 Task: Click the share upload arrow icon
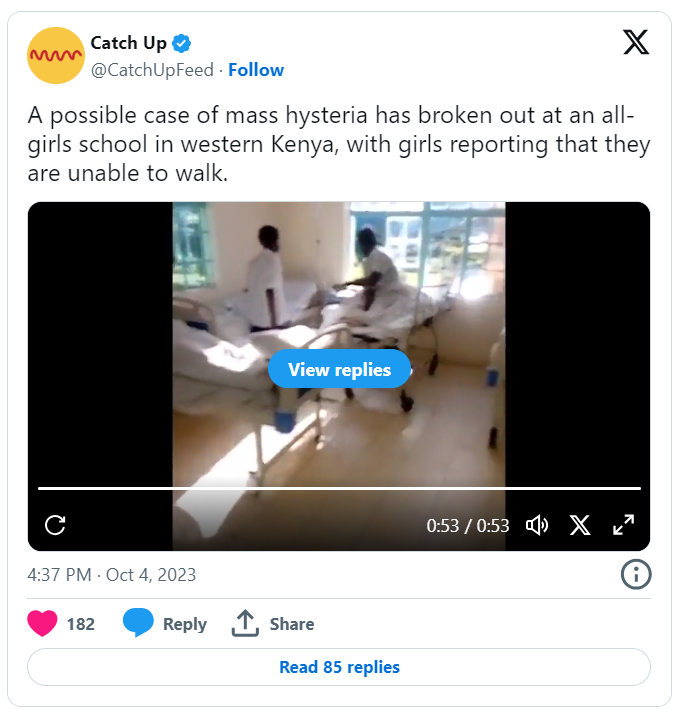245,623
